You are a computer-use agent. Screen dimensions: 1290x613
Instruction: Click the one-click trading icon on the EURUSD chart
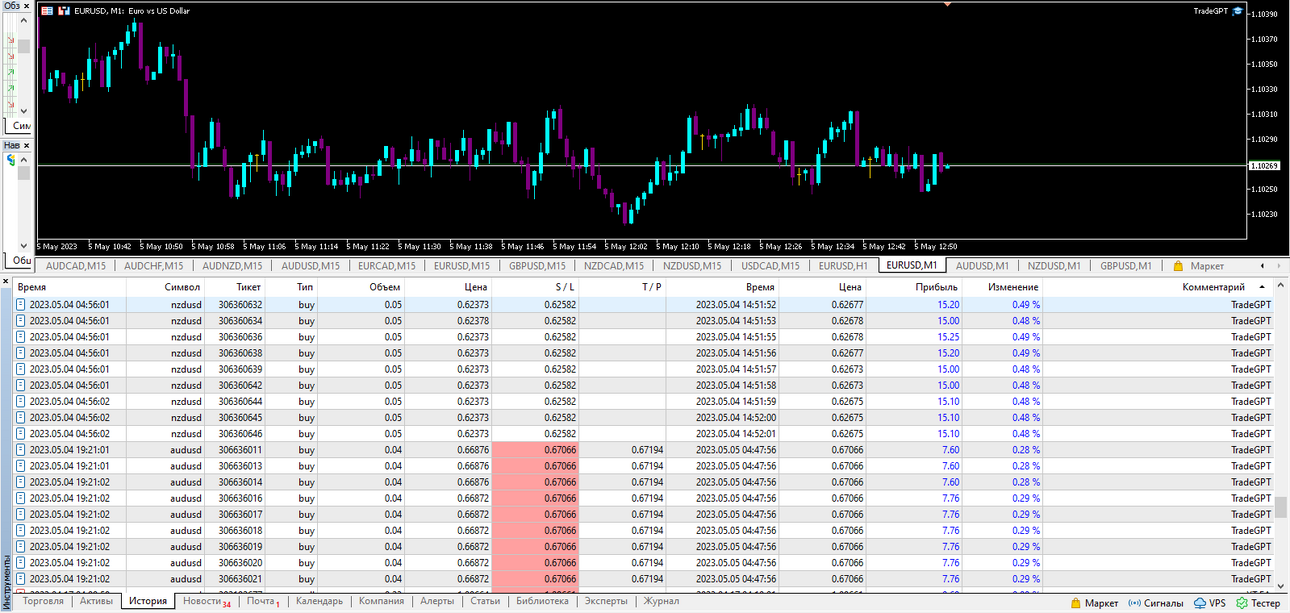tap(64, 11)
